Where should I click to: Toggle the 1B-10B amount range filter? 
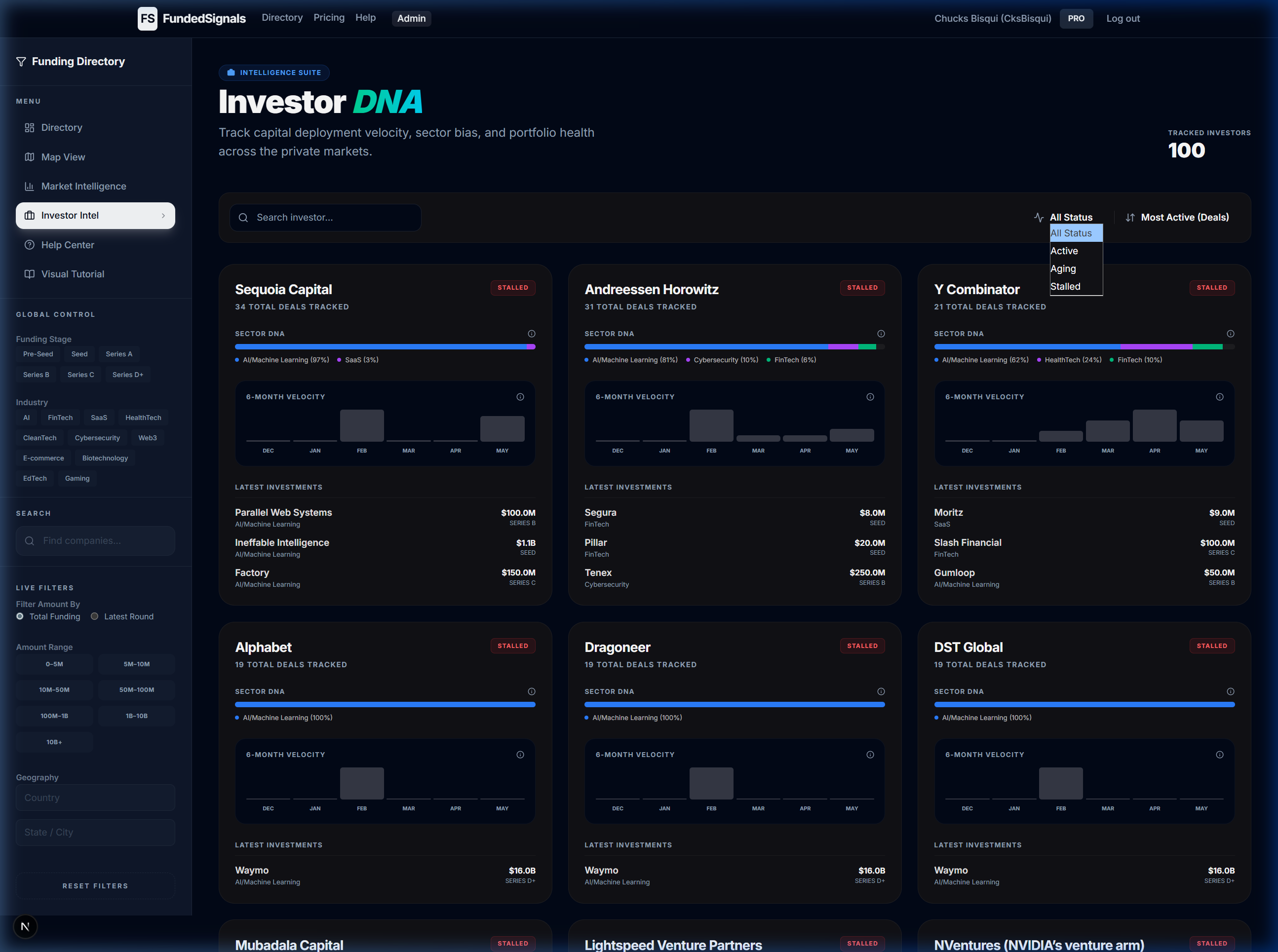137,716
